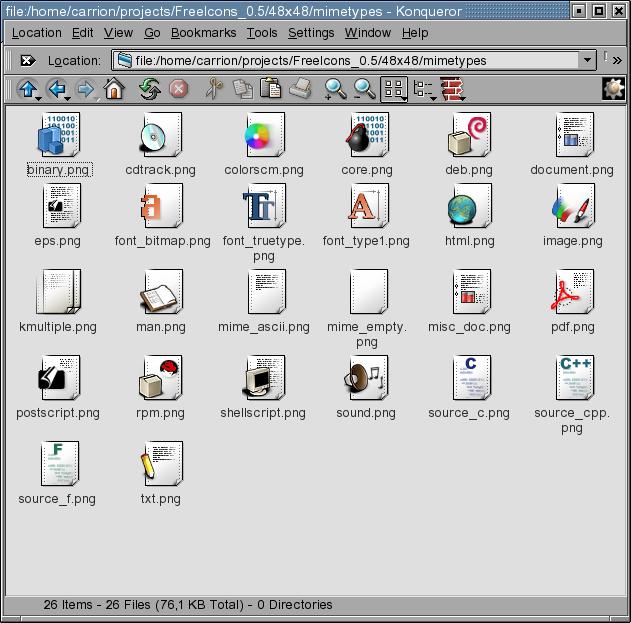Paste from clipboard toolbar icon
The image size is (631, 623).
click(x=270, y=88)
